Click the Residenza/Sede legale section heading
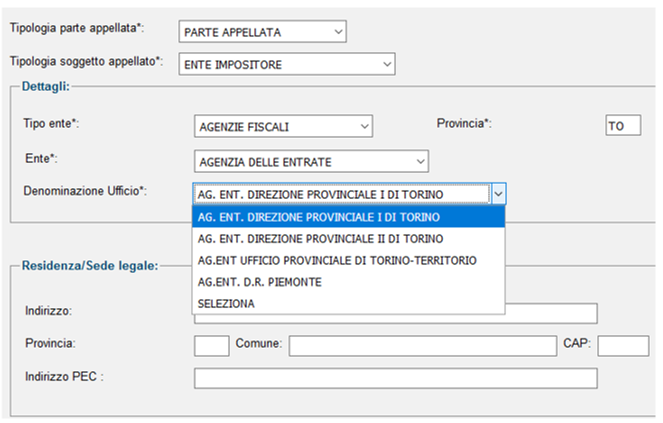663x423 pixels. pyautogui.click(x=90, y=266)
